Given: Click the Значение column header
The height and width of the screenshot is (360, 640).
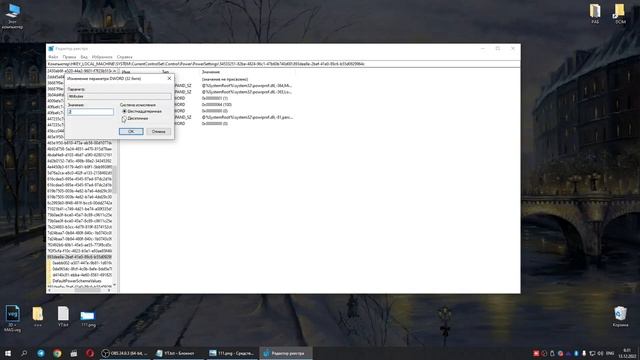Looking at the screenshot, I should [211, 72].
